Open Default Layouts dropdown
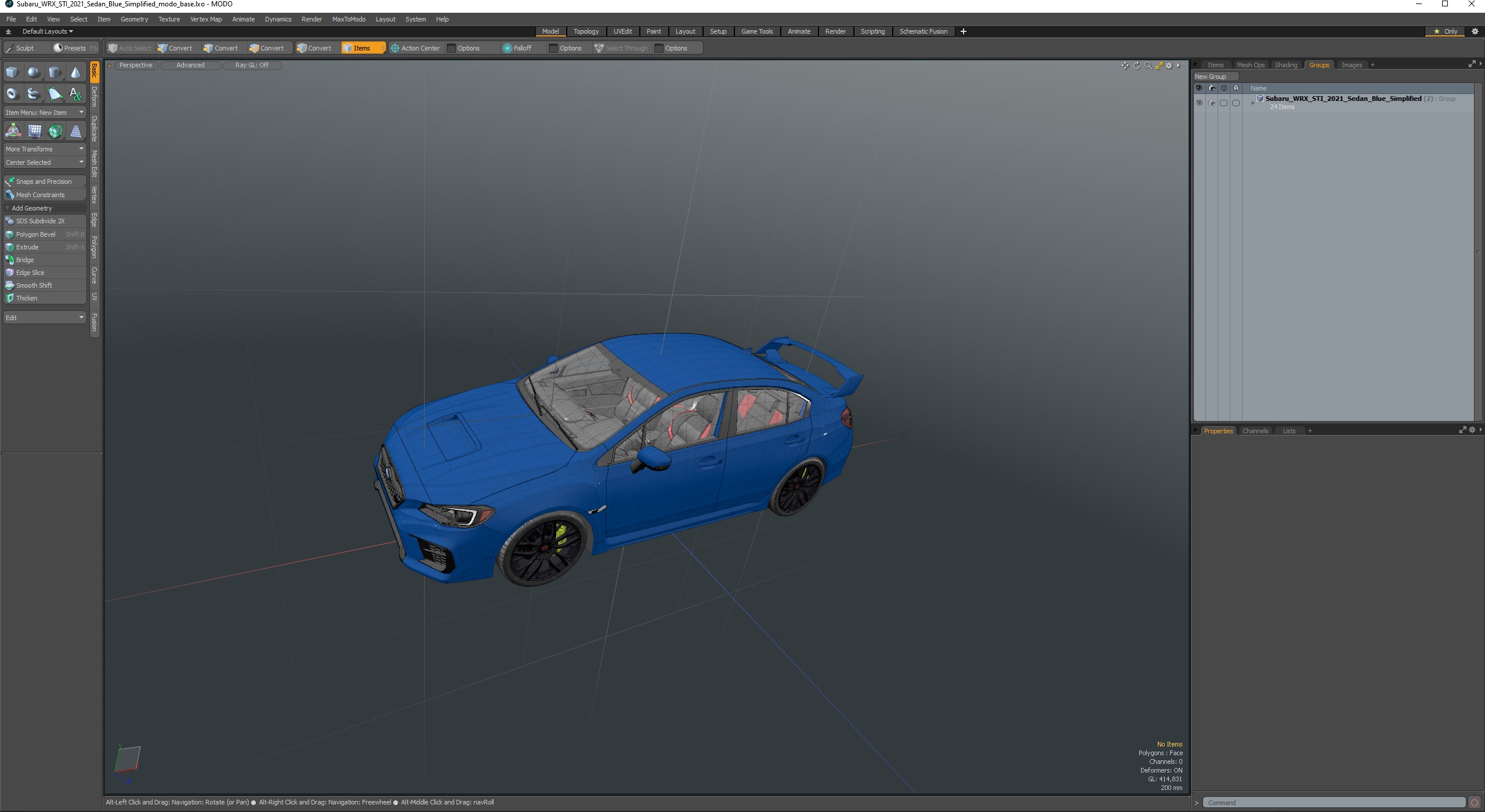Screen dimensions: 1485x812 click(x=48, y=31)
